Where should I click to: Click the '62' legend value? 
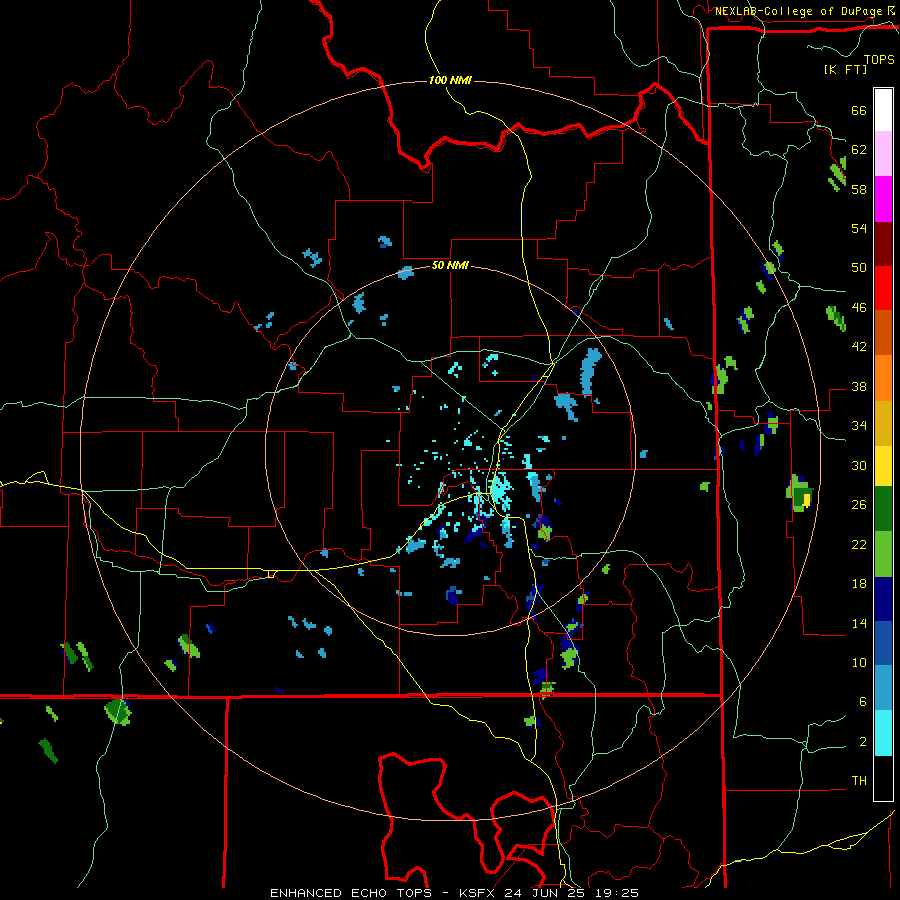pyautogui.click(x=859, y=150)
